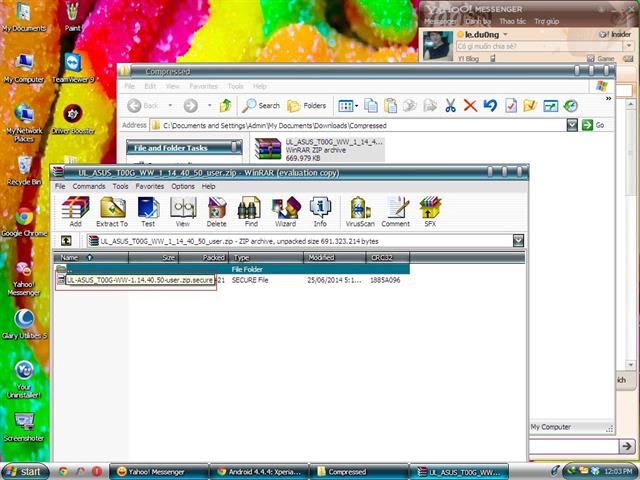Click Yahoo status message input field
The height and width of the screenshot is (480, 640).
coord(540,46)
